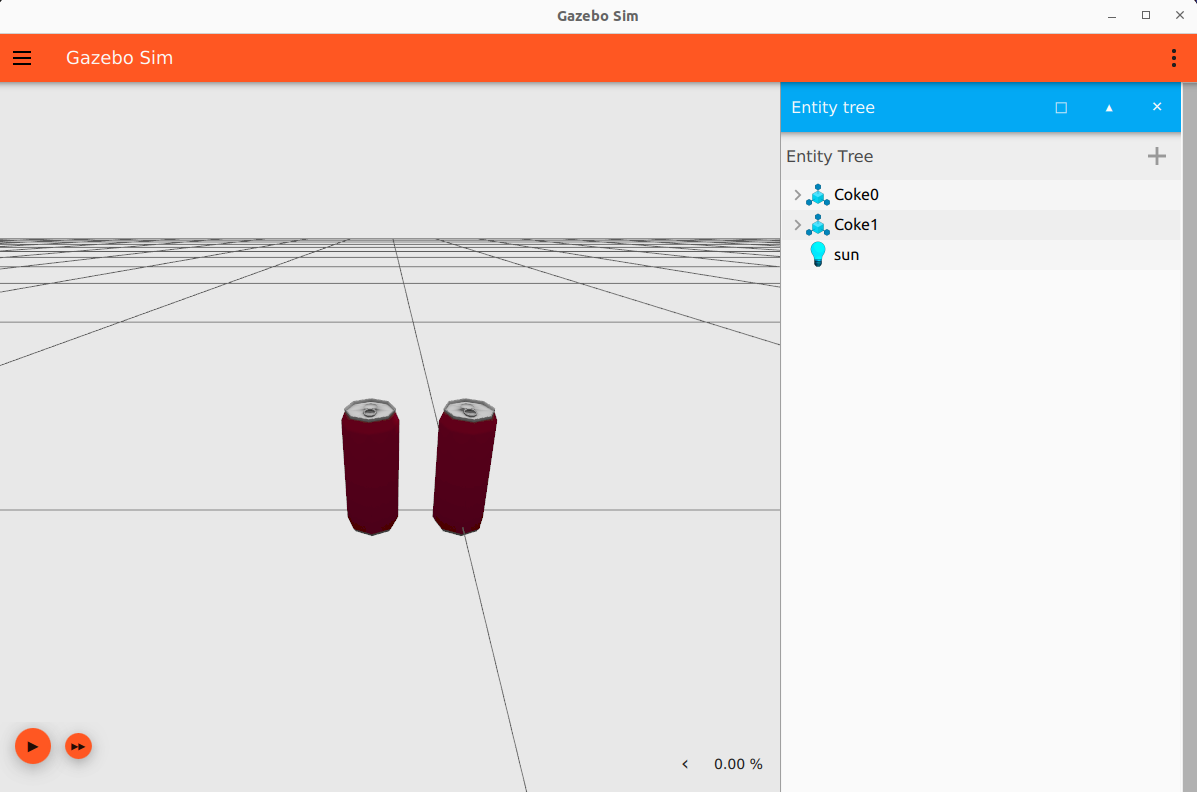Image resolution: width=1197 pixels, height=792 pixels.
Task: Click the plus icon in Entity Tree
Action: click(x=1156, y=156)
